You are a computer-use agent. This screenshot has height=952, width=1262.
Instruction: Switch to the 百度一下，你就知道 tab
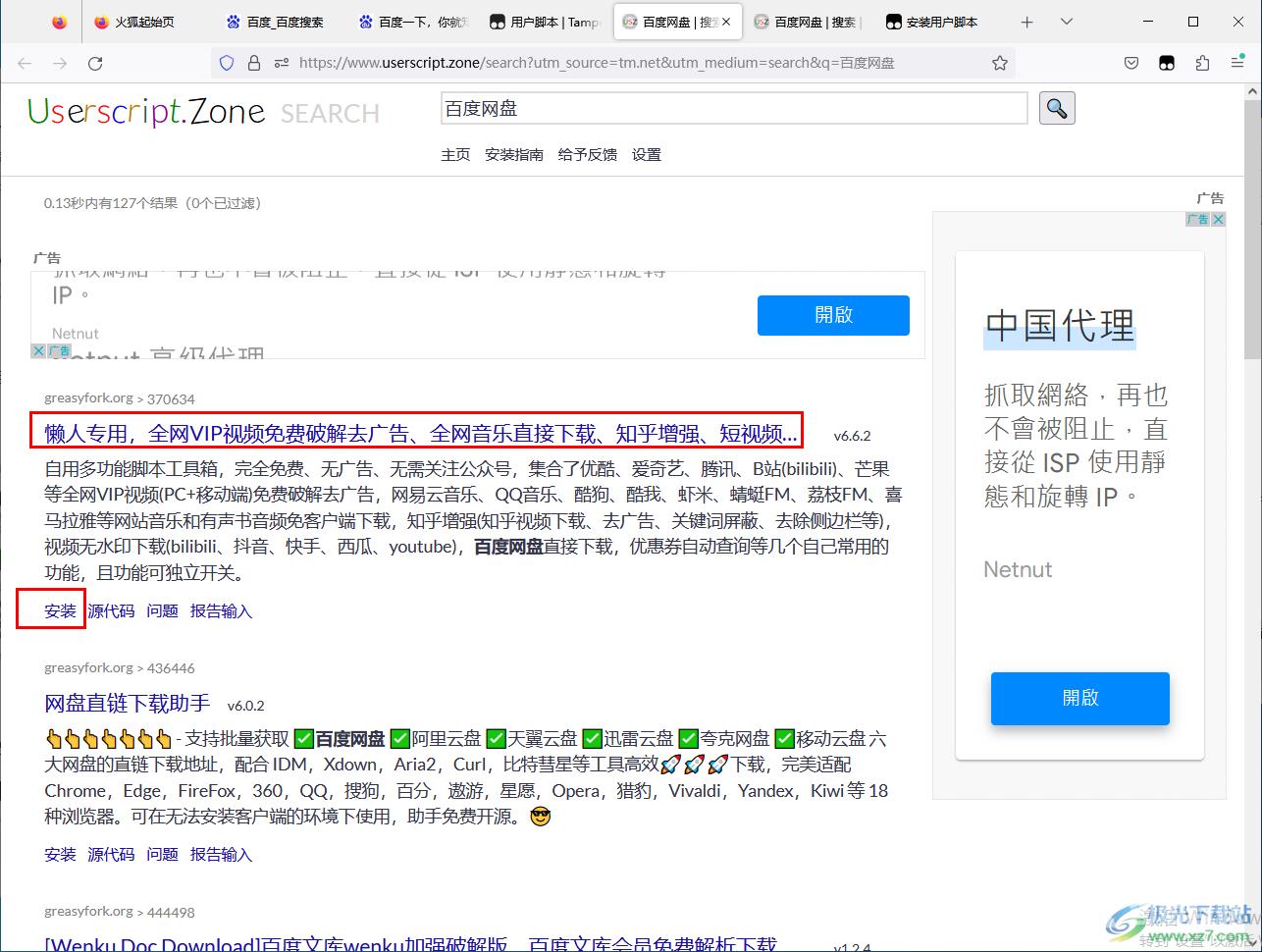(x=413, y=22)
